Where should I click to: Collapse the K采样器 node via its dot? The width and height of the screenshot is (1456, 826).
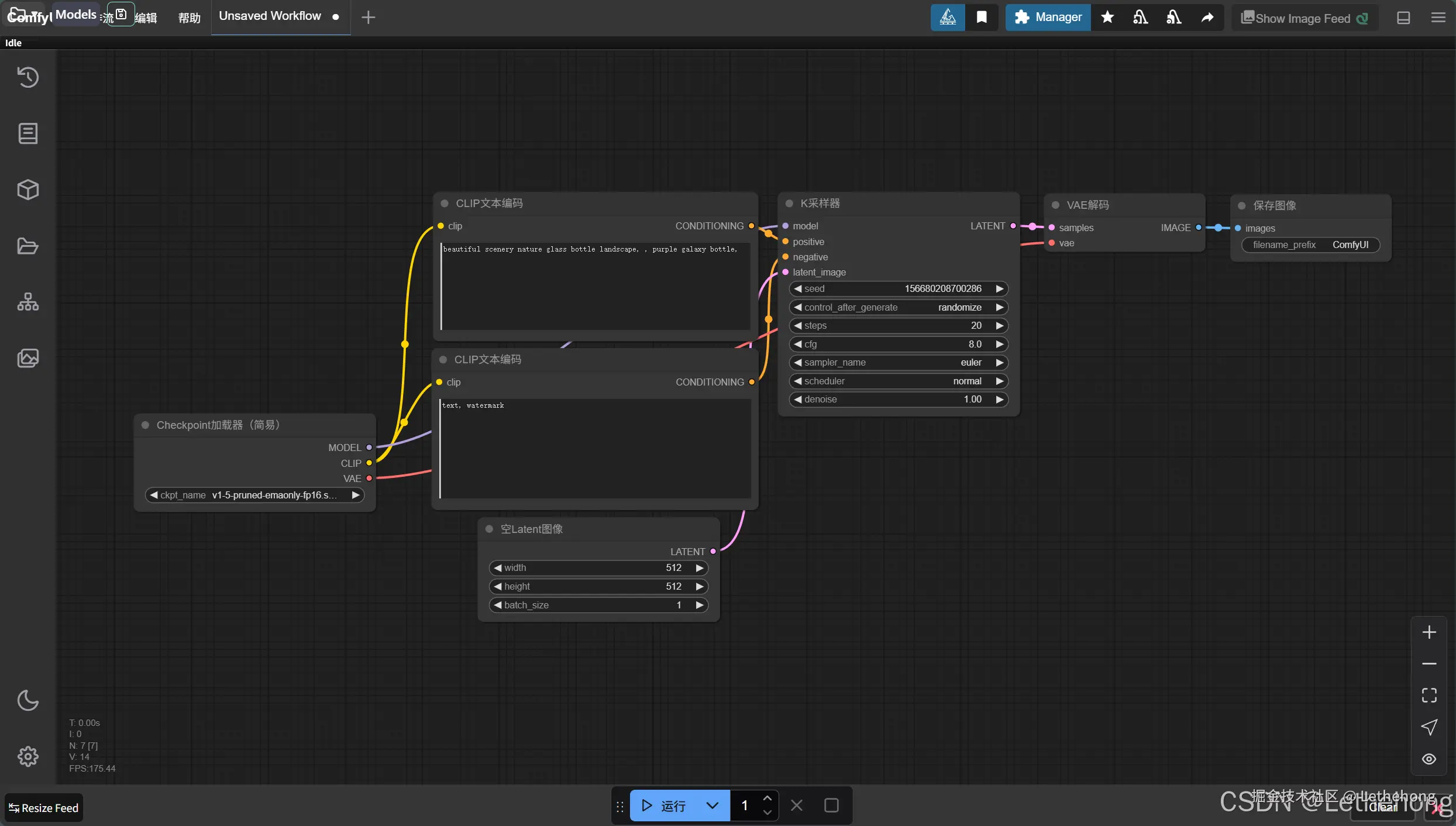tap(789, 204)
